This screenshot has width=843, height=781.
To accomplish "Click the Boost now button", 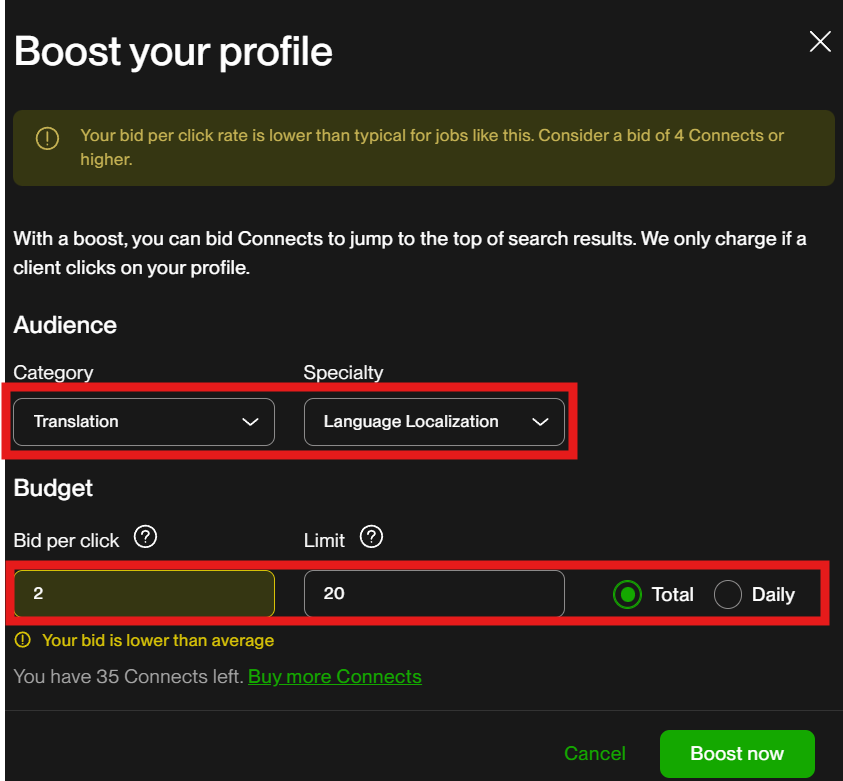I will pos(737,753).
